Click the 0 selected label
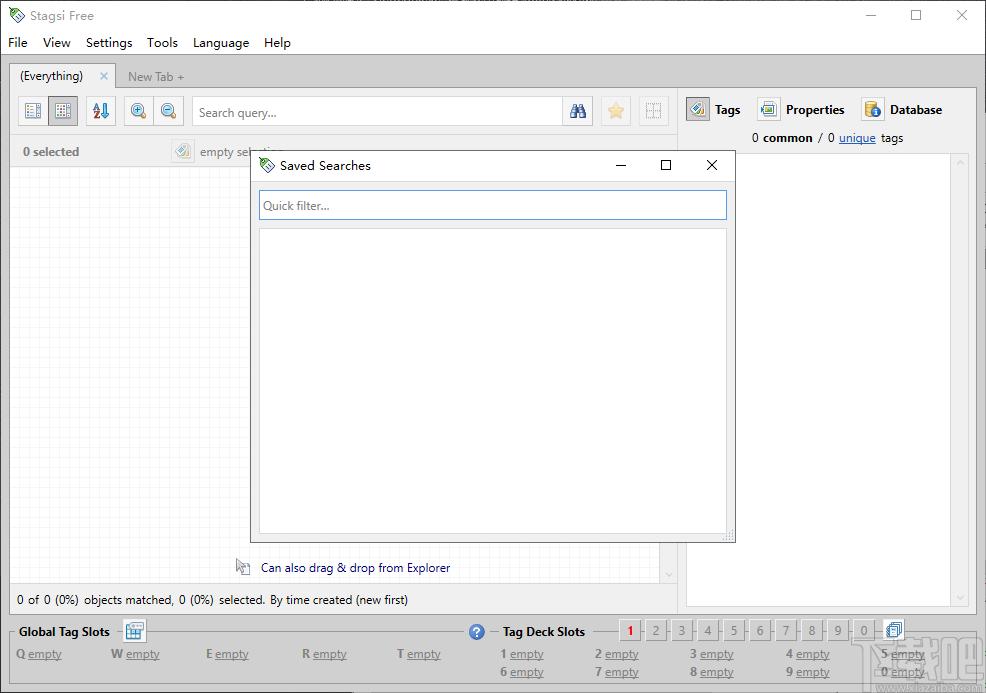Viewport: 986px width, 693px height. (x=51, y=152)
